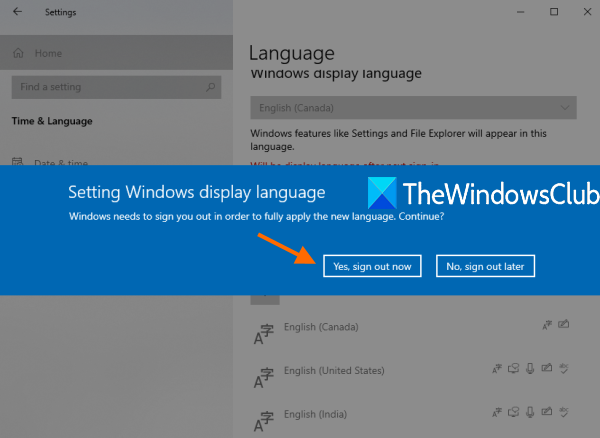600x438 pixels.
Task: Open the English (Canada) display language dropdown
Action: coord(413,107)
